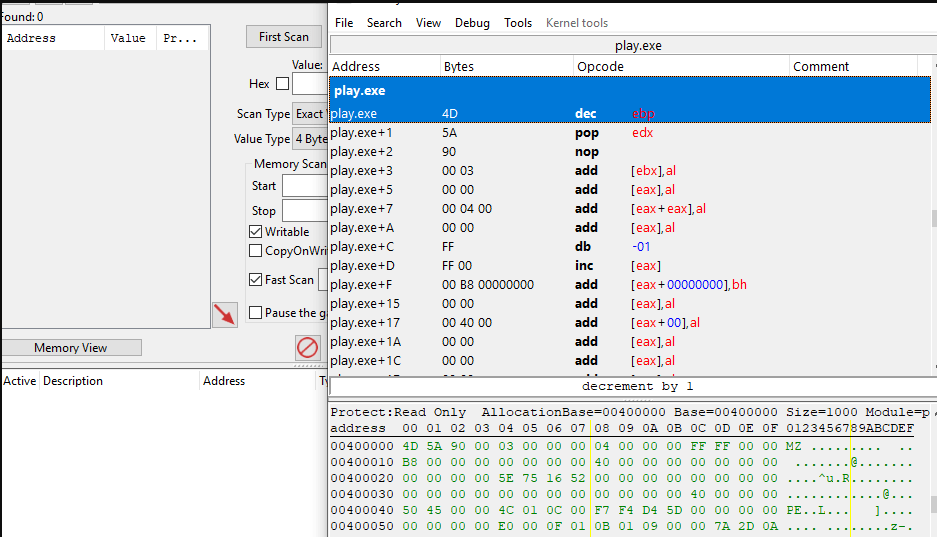This screenshot has width=937, height=537.
Task: Select the play.exe+17 instruction row
Action: click(630, 323)
